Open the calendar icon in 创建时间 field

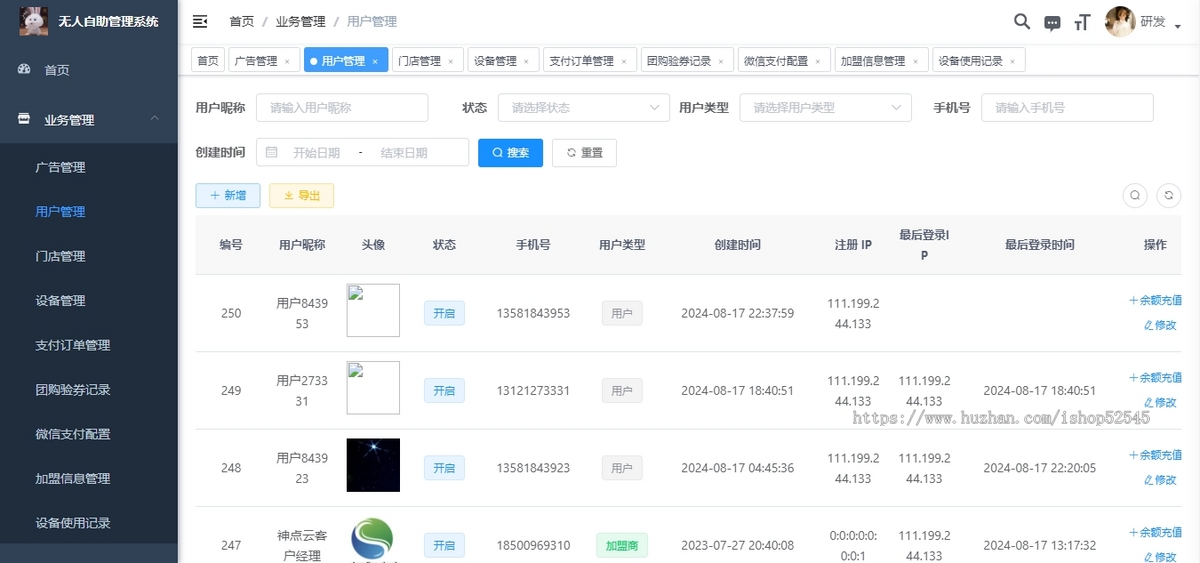(x=272, y=153)
